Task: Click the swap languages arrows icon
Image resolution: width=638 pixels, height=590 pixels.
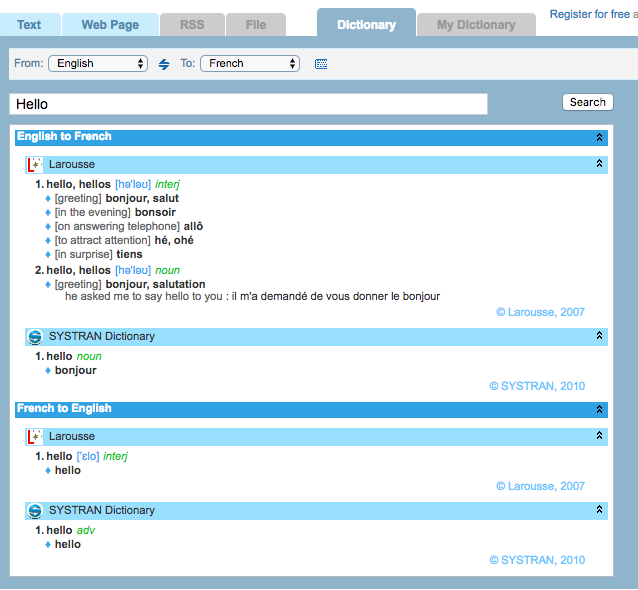Action: tap(164, 64)
